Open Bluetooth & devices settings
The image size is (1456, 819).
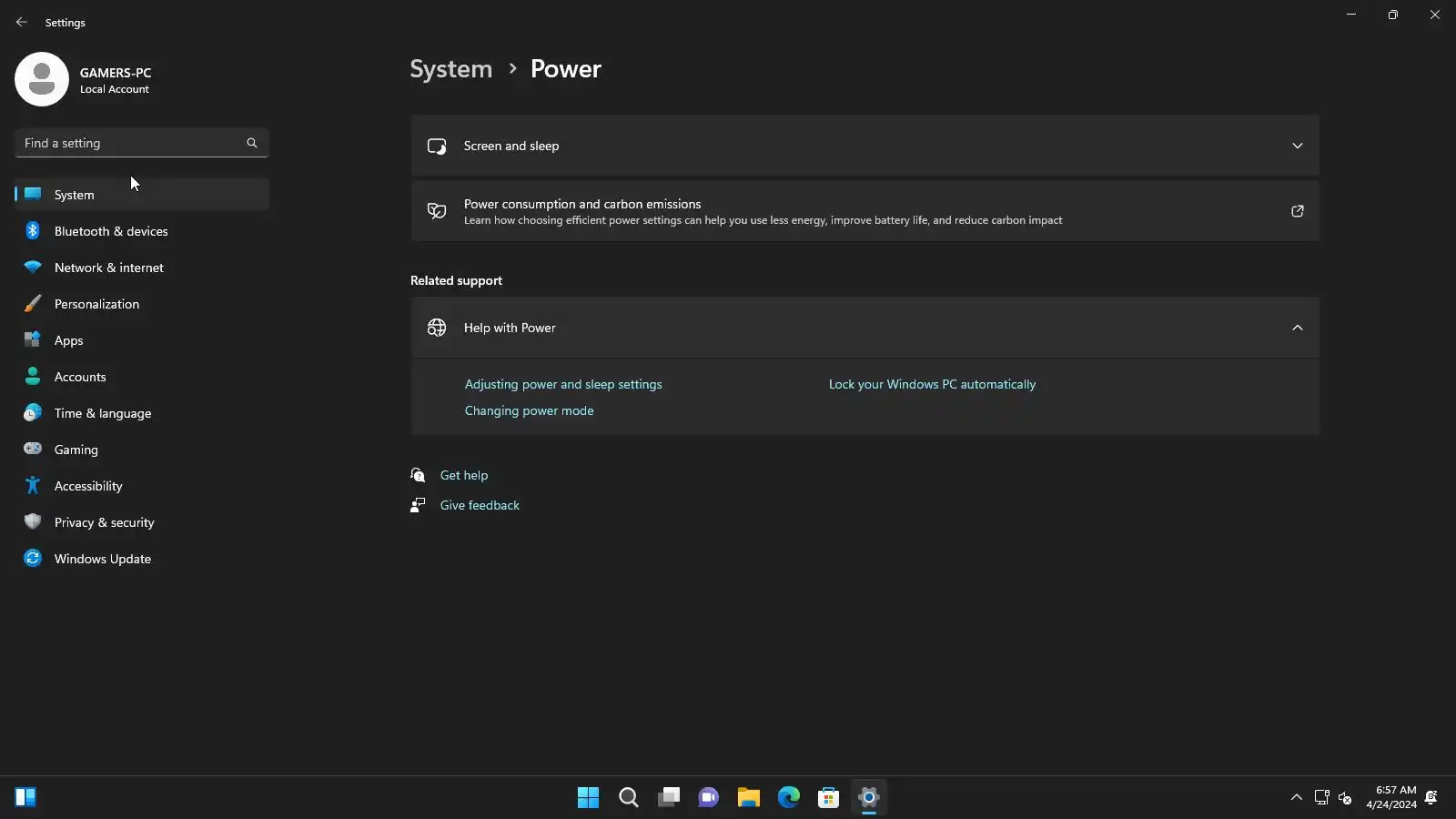point(142,231)
